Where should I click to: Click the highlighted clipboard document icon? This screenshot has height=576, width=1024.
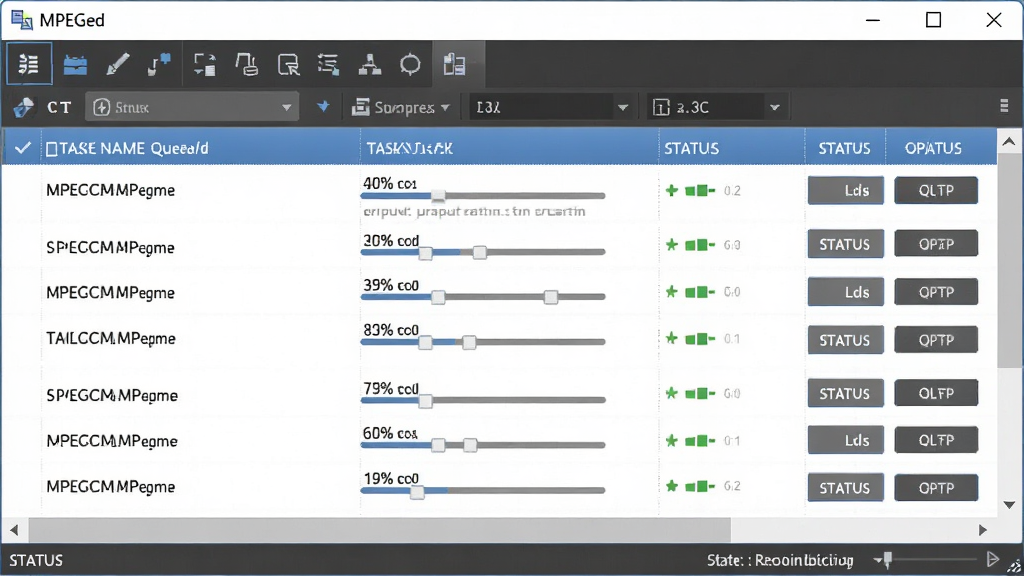coord(455,65)
